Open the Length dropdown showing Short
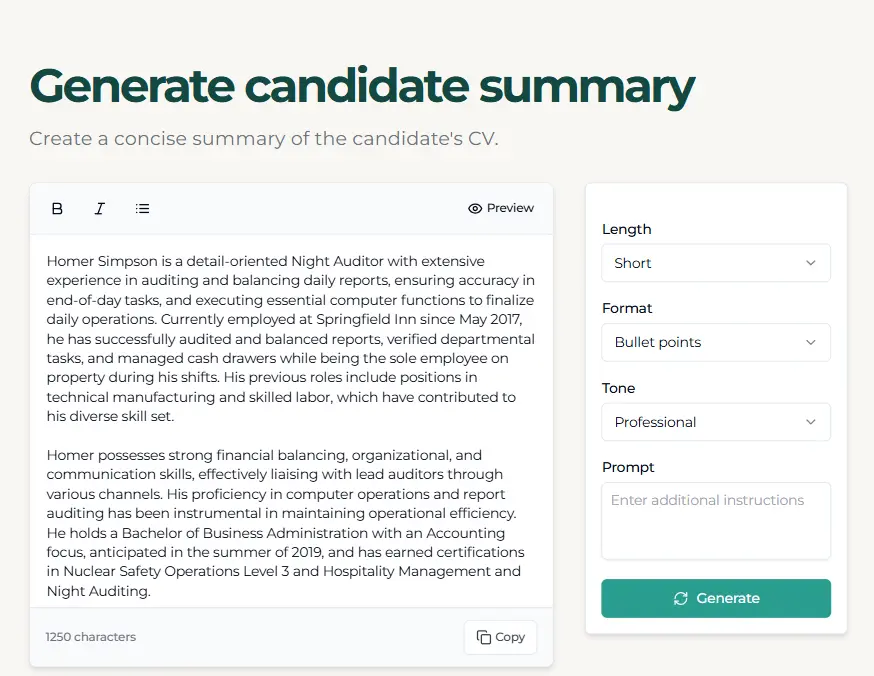 (x=716, y=263)
